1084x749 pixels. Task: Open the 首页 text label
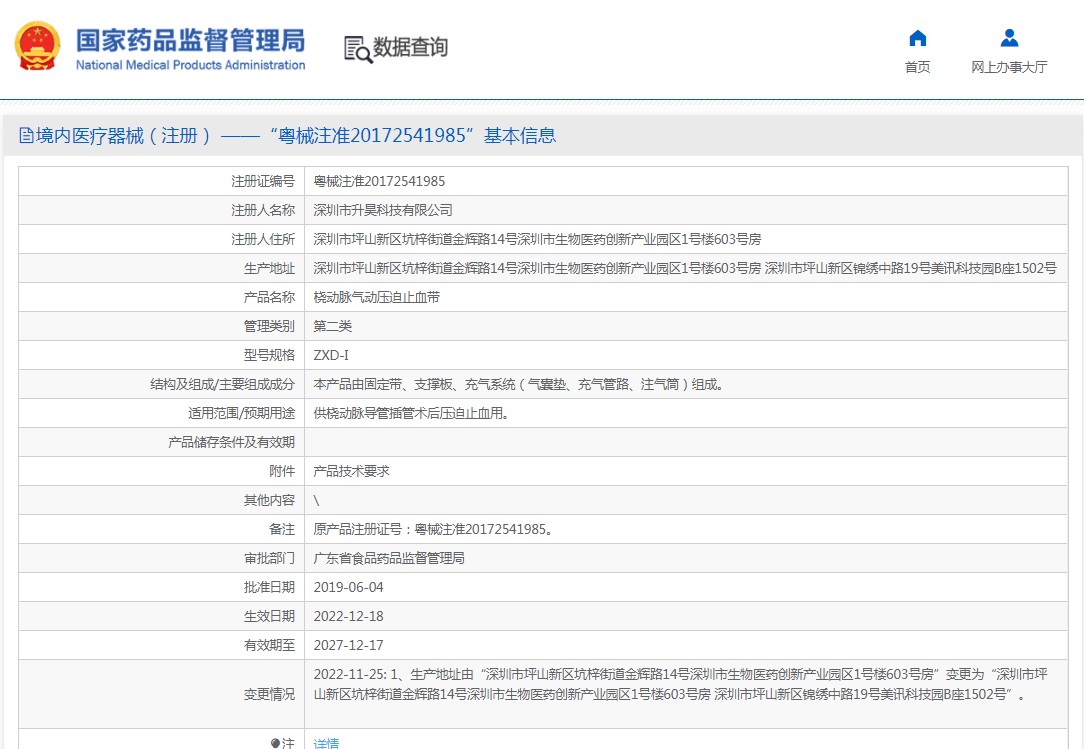(917, 67)
